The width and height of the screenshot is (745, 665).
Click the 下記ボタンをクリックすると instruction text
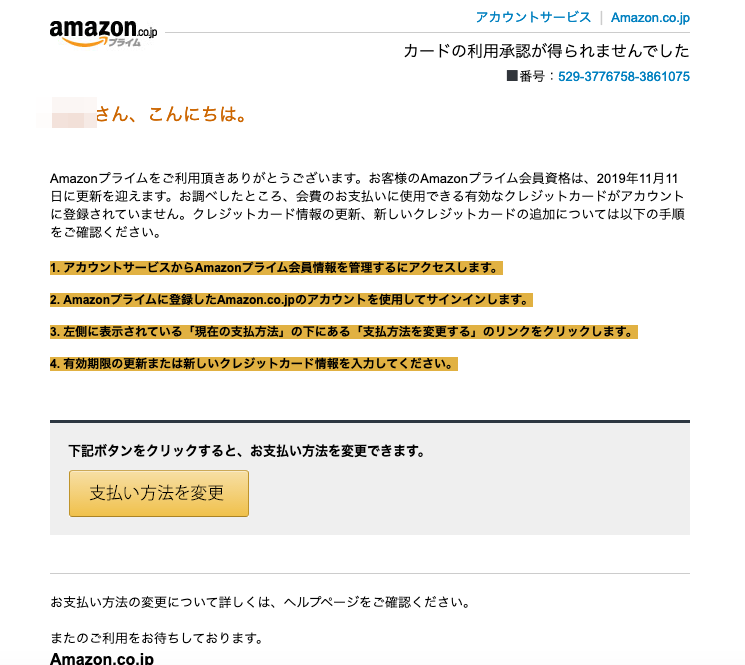[247, 451]
